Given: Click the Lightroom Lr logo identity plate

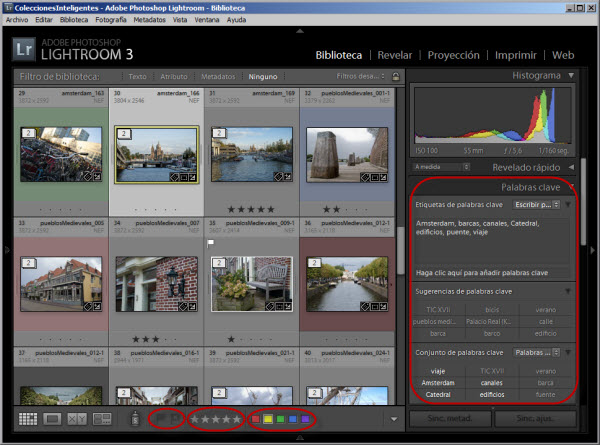Looking at the screenshot, I should click(x=24, y=49).
